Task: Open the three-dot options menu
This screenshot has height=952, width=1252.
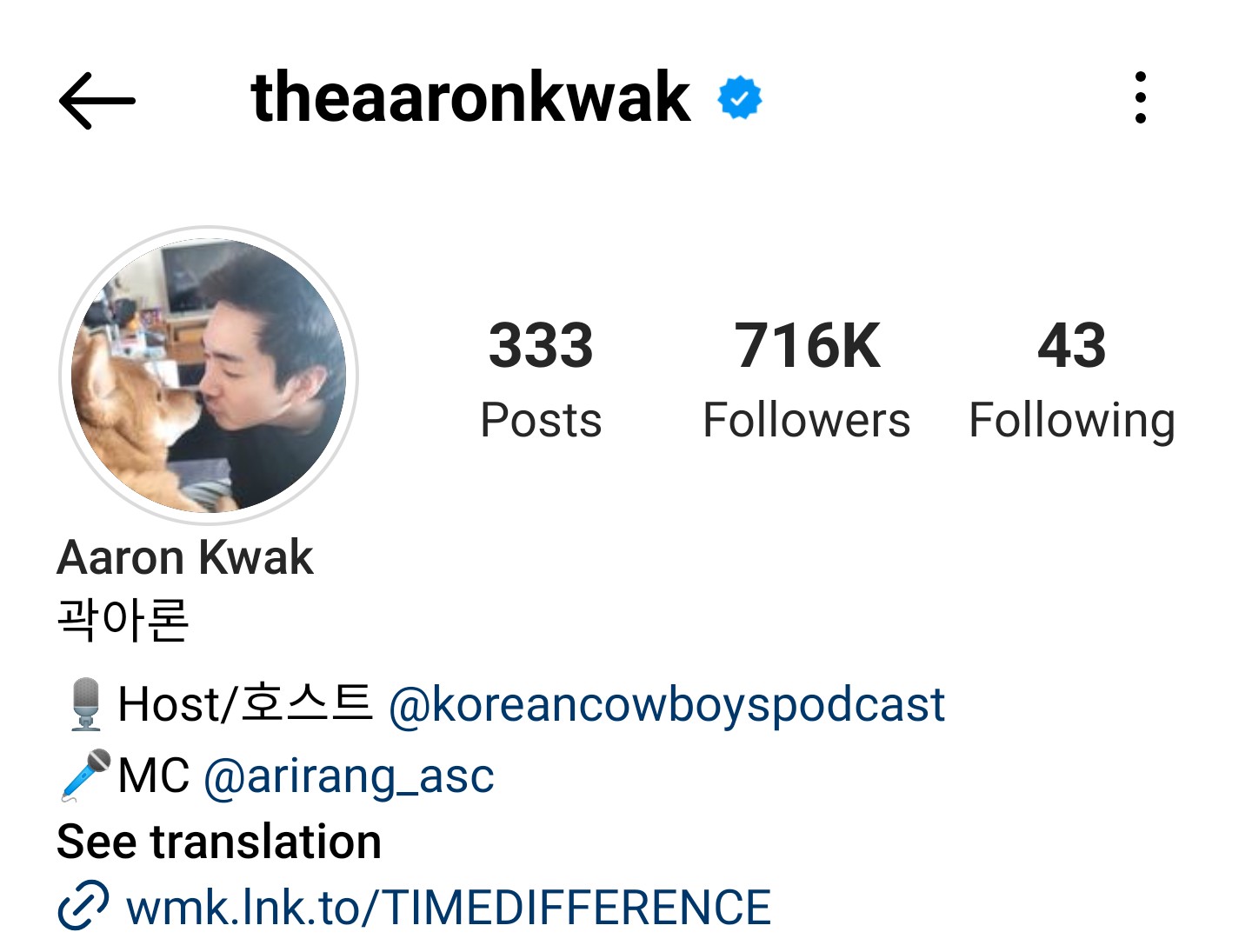Action: pyautogui.click(x=1141, y=97)
